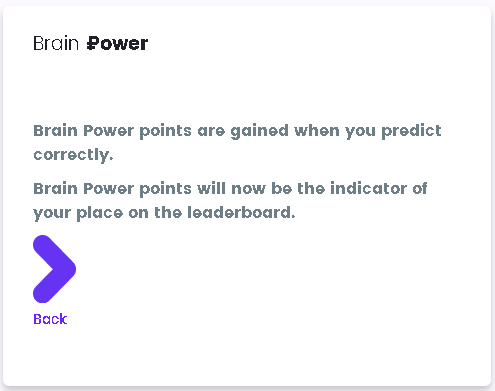Viewport: 495px width, 391px height.
Task: Click the word indicator in second paragraph
Action: tap(368, 188)
